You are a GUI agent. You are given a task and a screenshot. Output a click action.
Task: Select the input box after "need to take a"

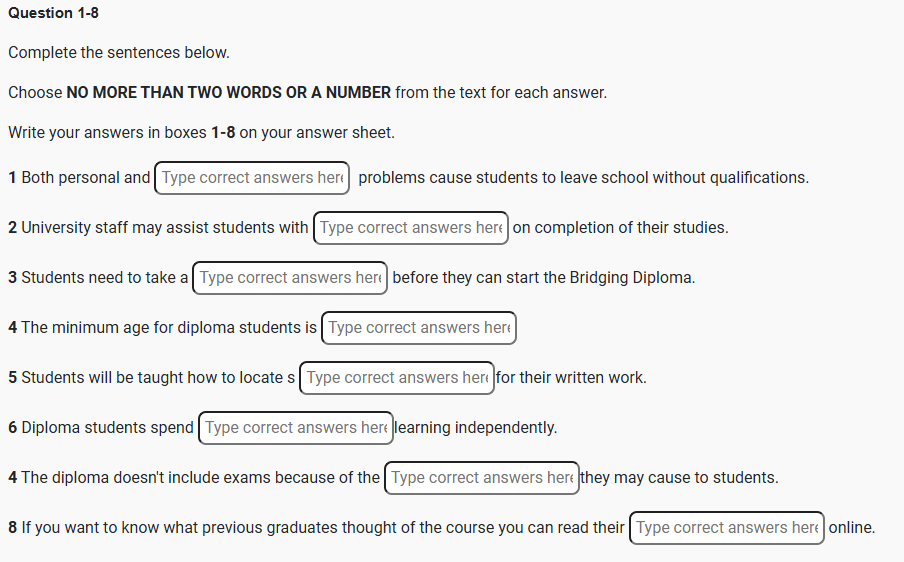290,278
